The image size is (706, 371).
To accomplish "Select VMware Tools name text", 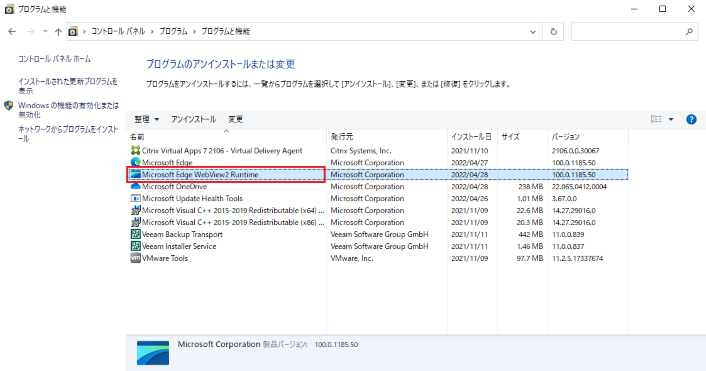I will (165, 258).
